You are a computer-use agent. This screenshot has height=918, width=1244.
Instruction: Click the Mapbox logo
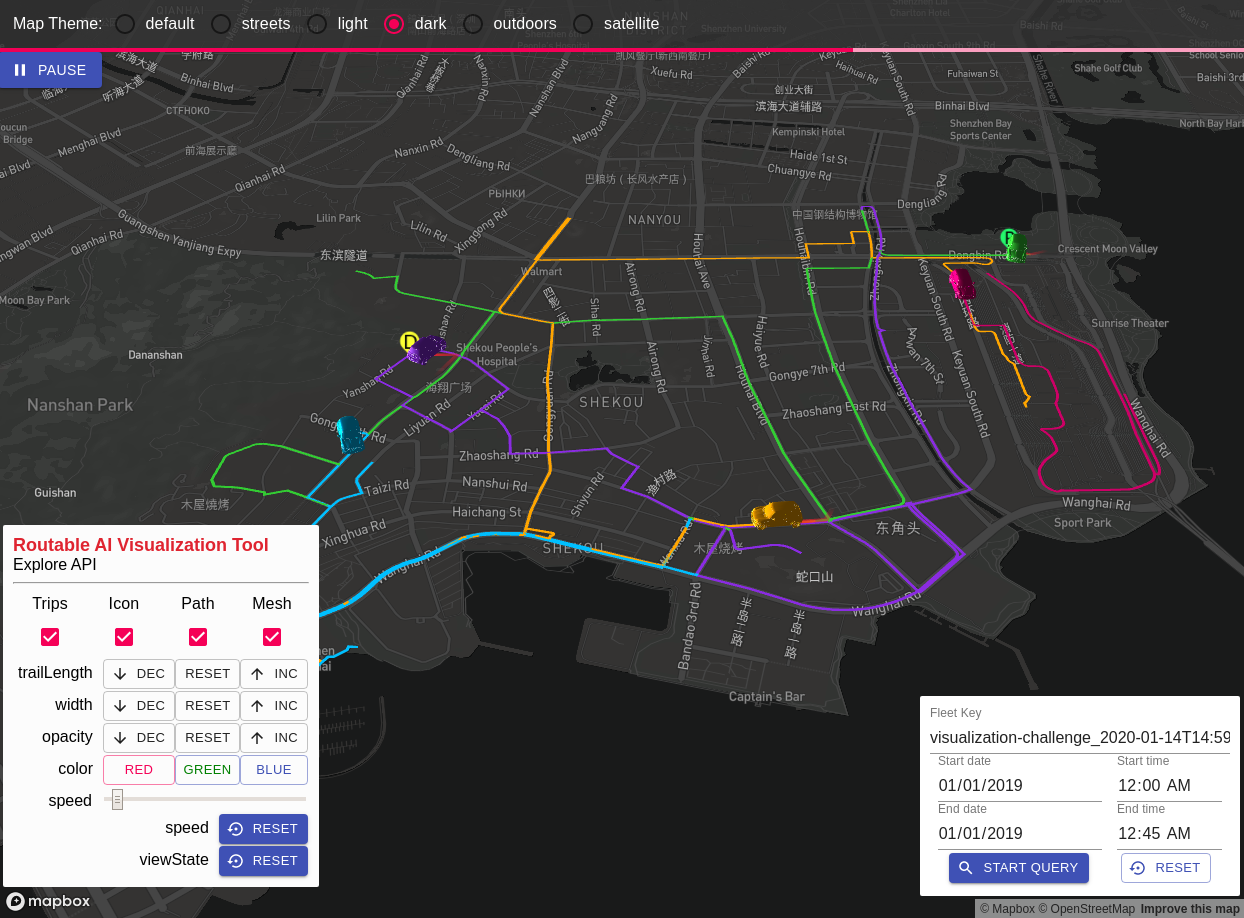coord(48,901)
